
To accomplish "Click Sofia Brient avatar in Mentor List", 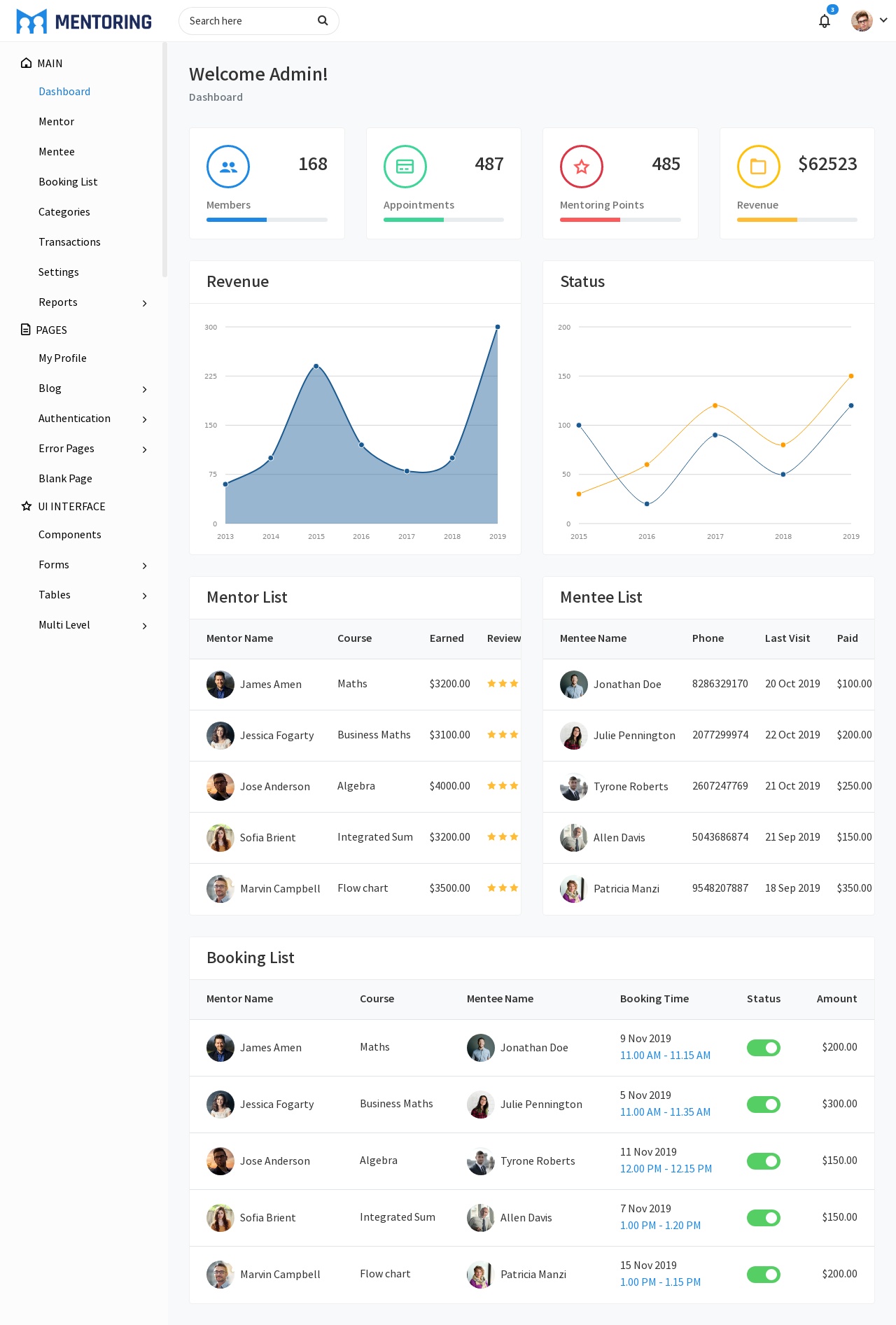I will 220,838.
